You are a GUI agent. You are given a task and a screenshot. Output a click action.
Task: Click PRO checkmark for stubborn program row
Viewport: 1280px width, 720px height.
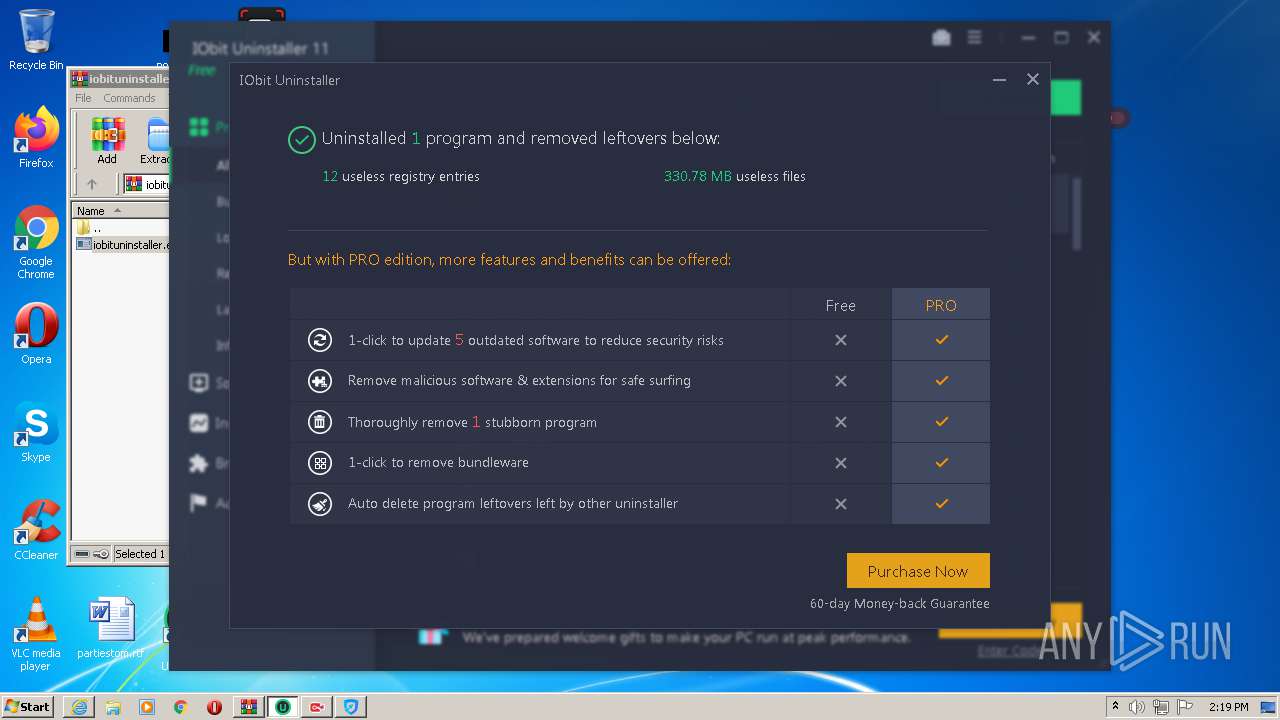(x=941, y=422)
